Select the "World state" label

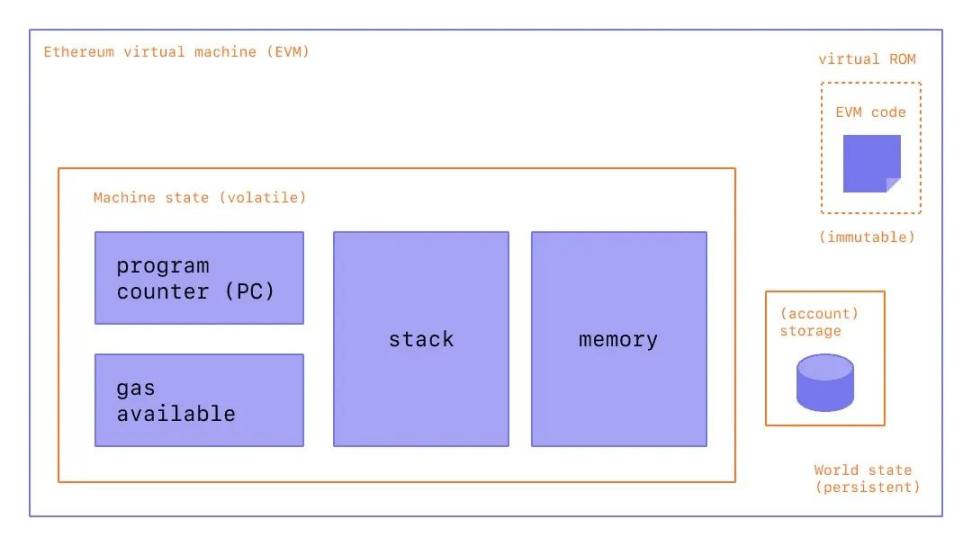pos(862,470)
